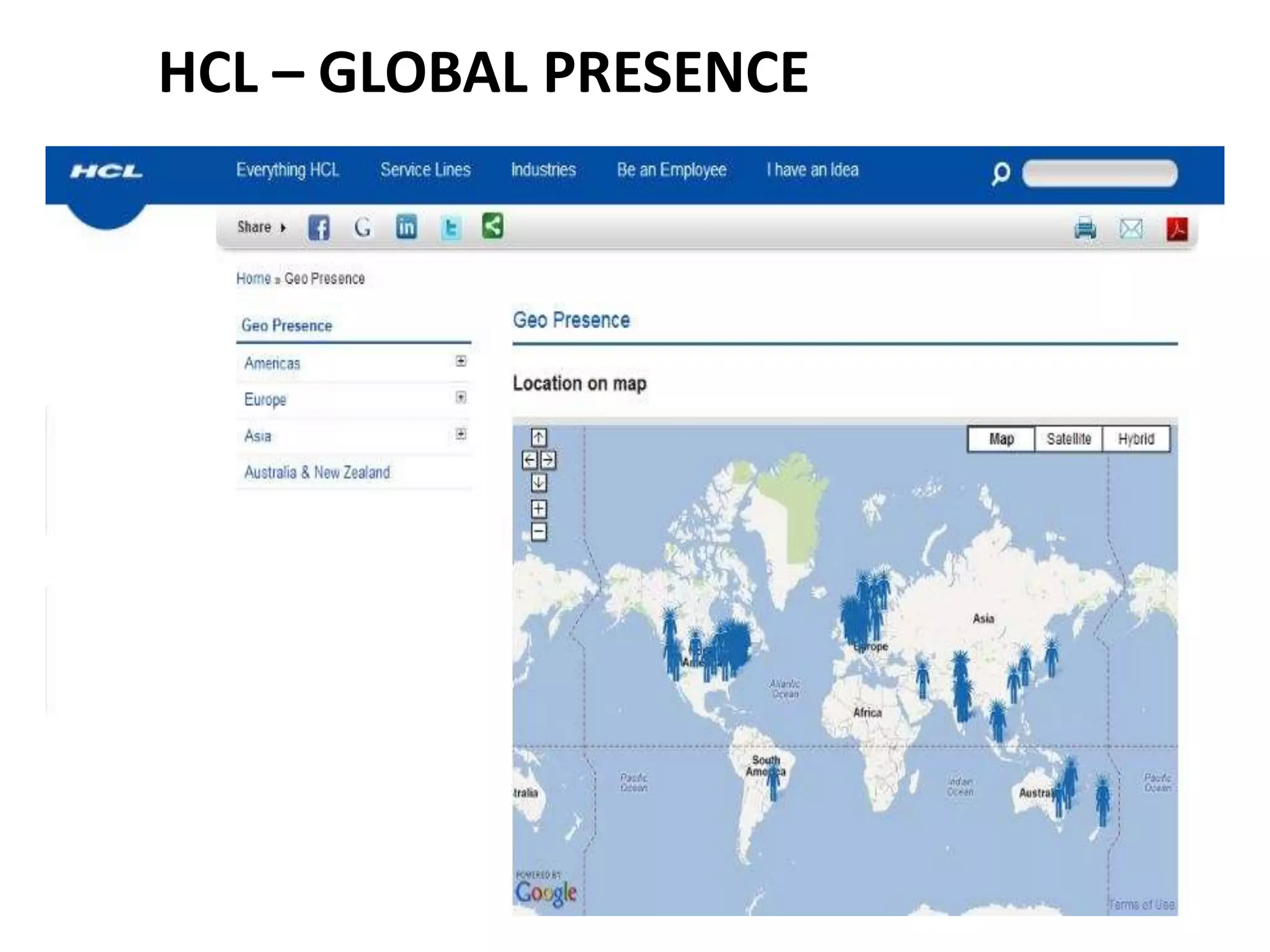The image size is (1270, 952).
Task: Expand the Americas section
Action: (x=461, y=361)
